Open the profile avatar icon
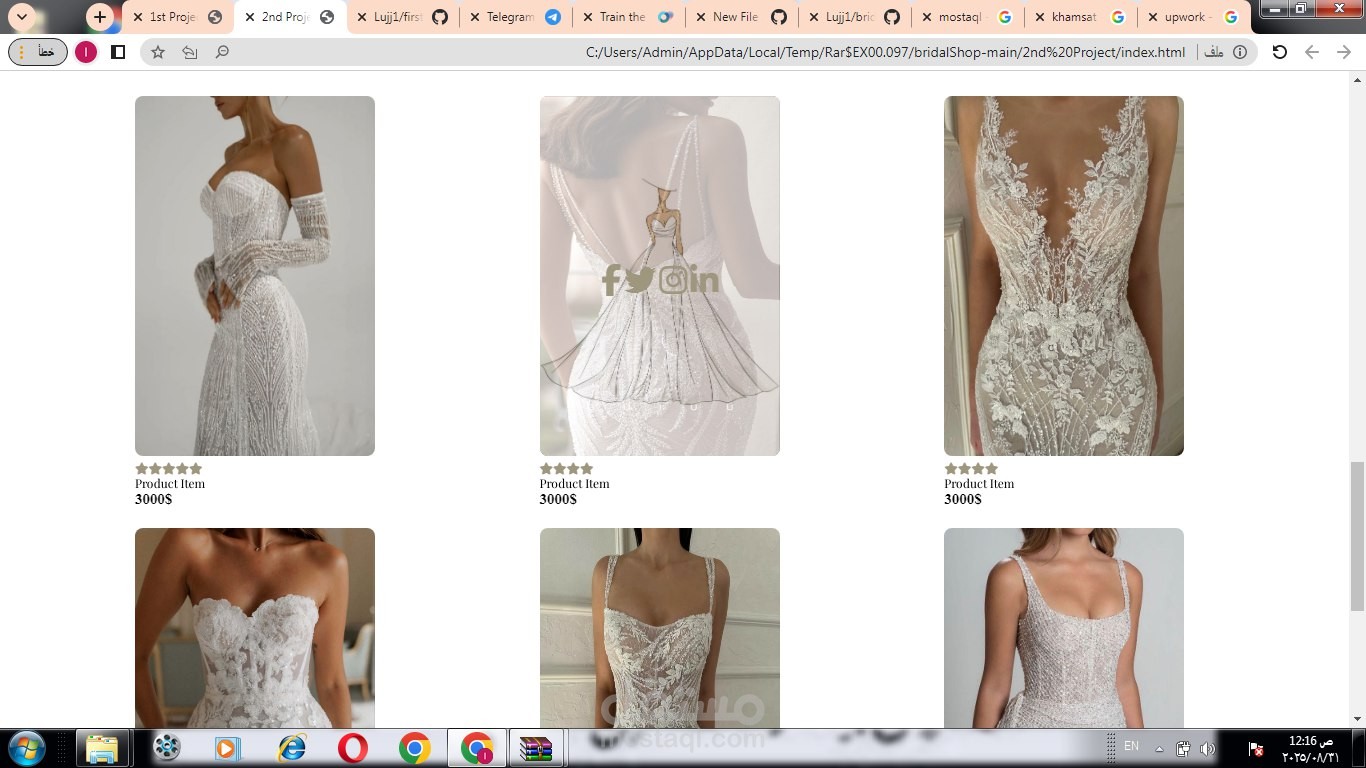The height and width of the screenshot is (768, 1366). pos(86,52)
